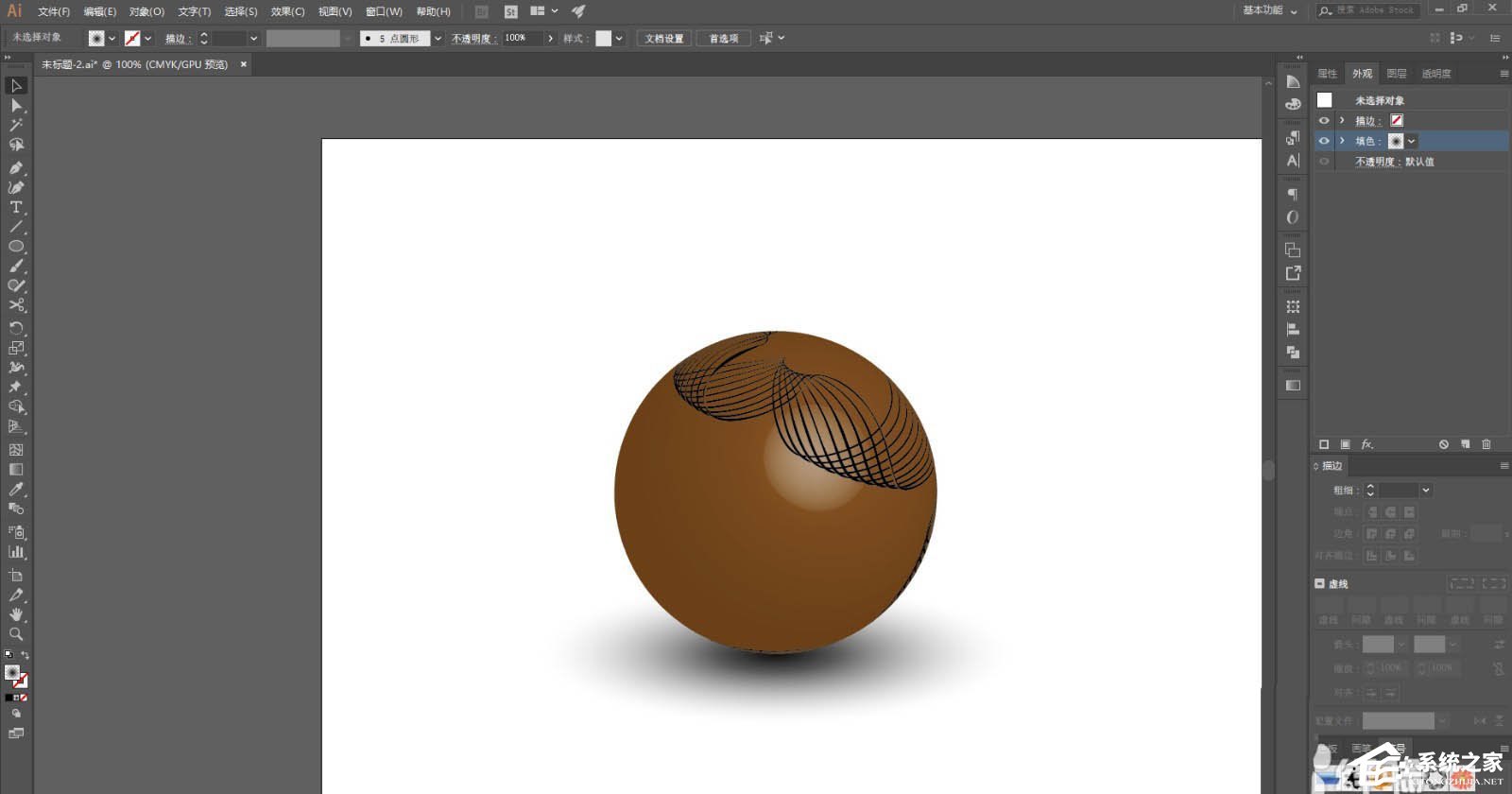Click the 文档设置 button
Viewport: 1512px width, 794px height.
[x=664, y=39]
